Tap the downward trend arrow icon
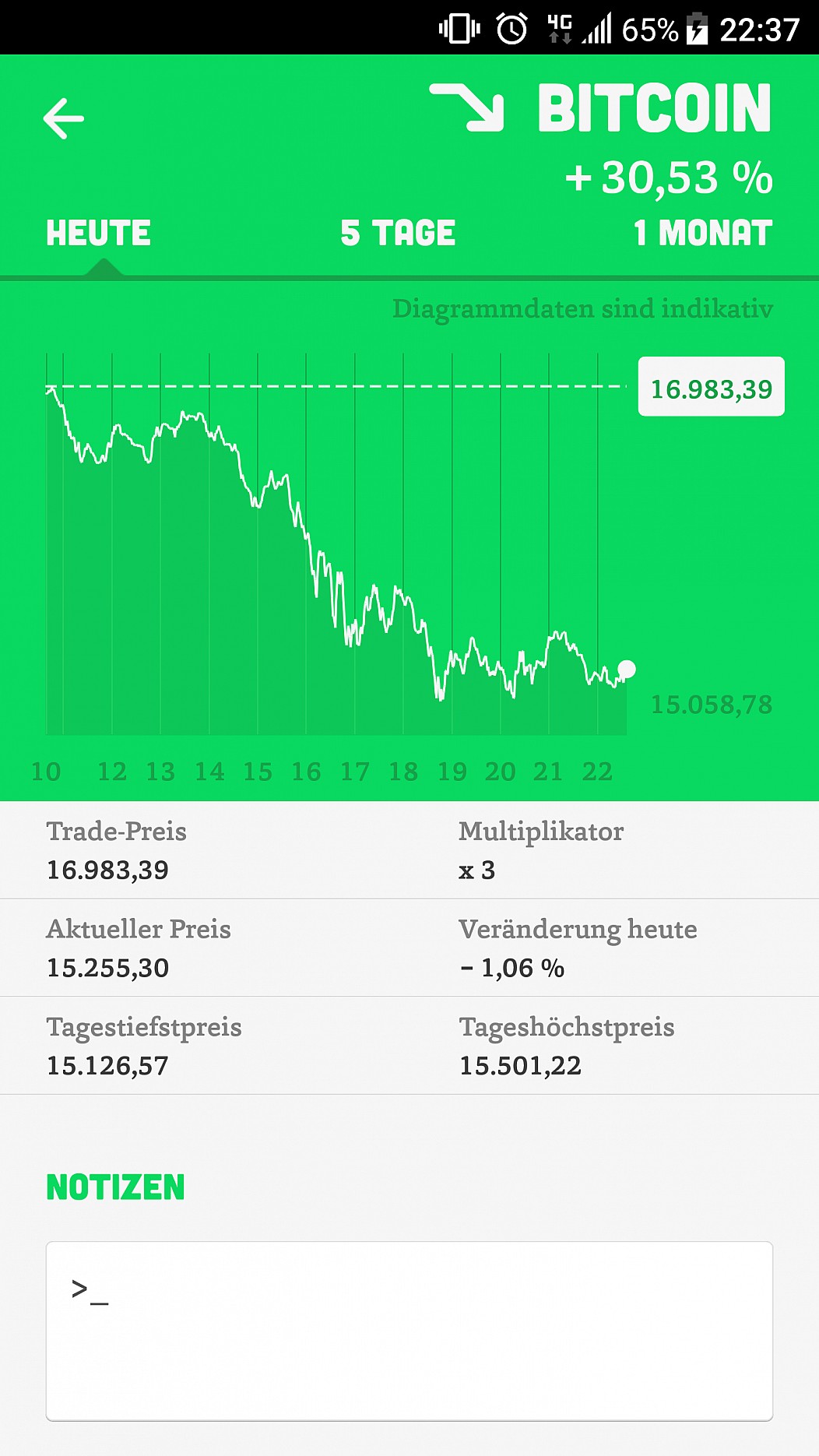Screen dimensions: 819x1456 469,107
